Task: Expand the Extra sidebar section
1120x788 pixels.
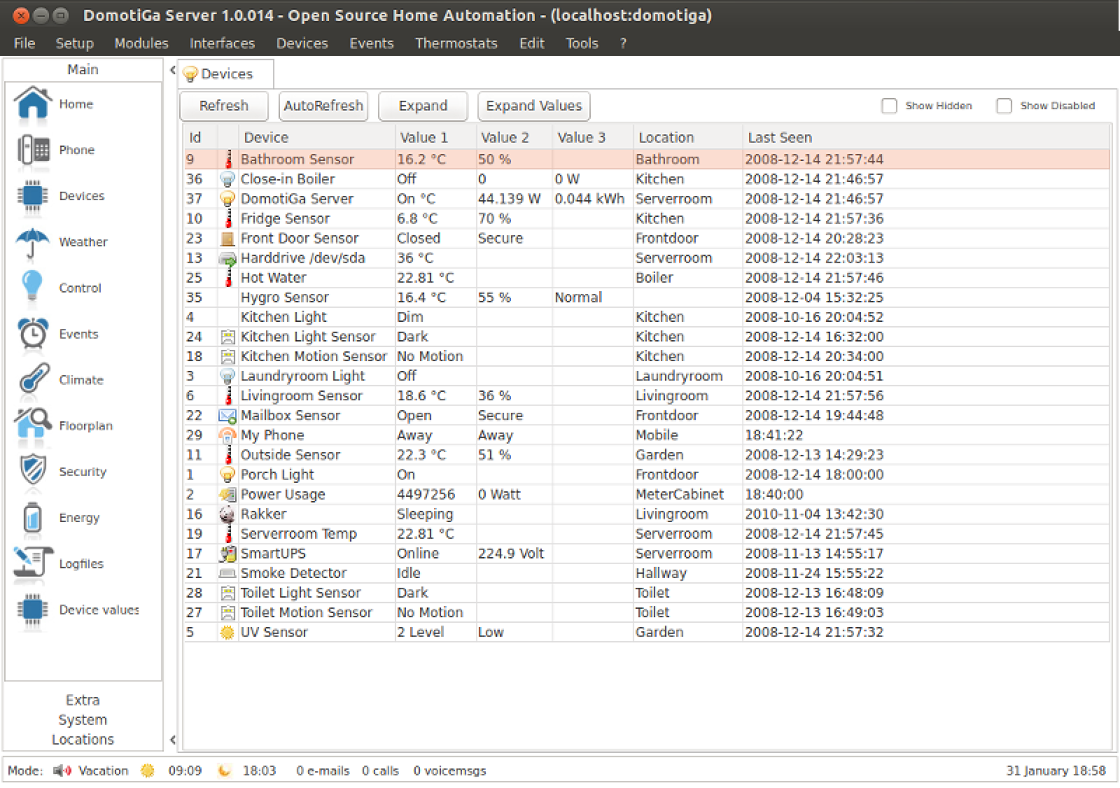Action: point(83,700)
